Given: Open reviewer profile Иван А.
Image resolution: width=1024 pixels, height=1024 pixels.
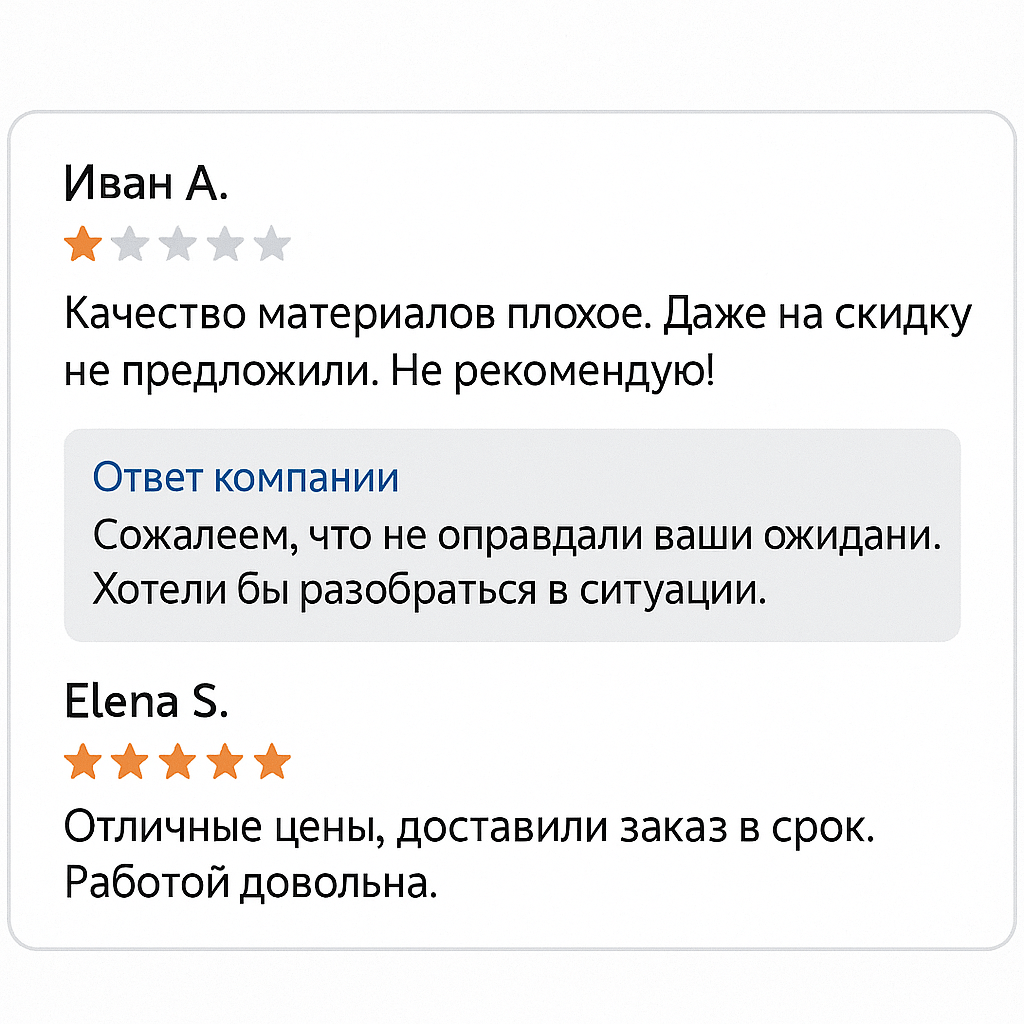Looking at the screenshot, I should pos(146,184).
